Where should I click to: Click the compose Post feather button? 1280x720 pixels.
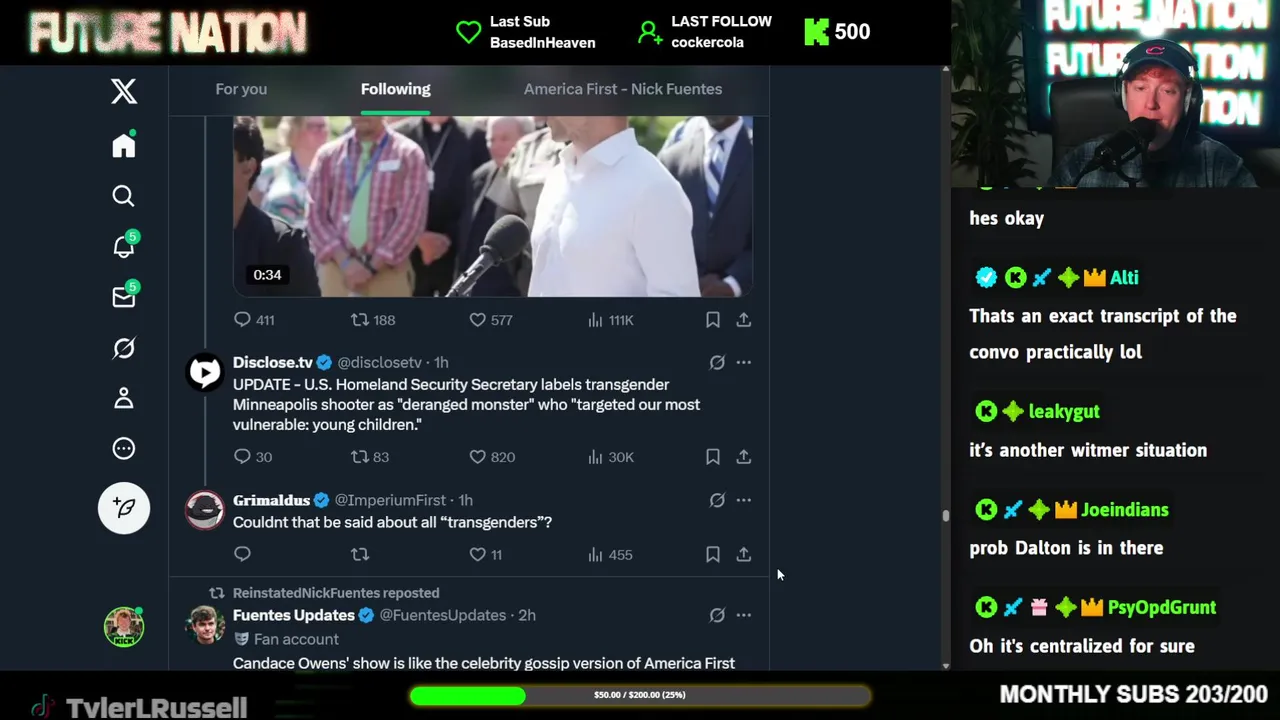[x=124, y=508]
